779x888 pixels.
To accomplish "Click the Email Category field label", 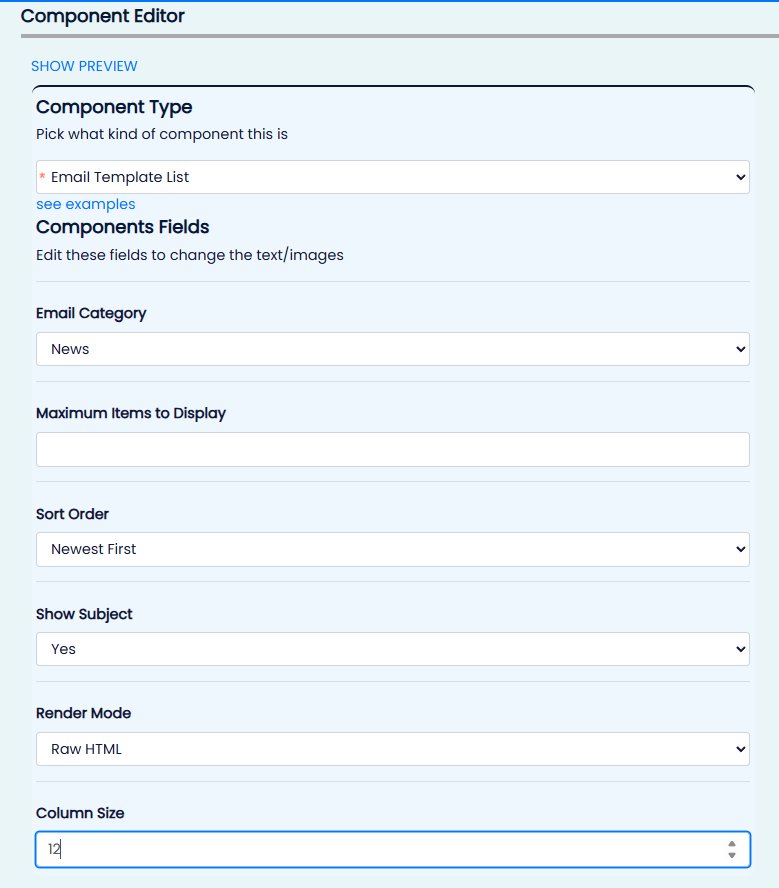I will tap(91, 313).
